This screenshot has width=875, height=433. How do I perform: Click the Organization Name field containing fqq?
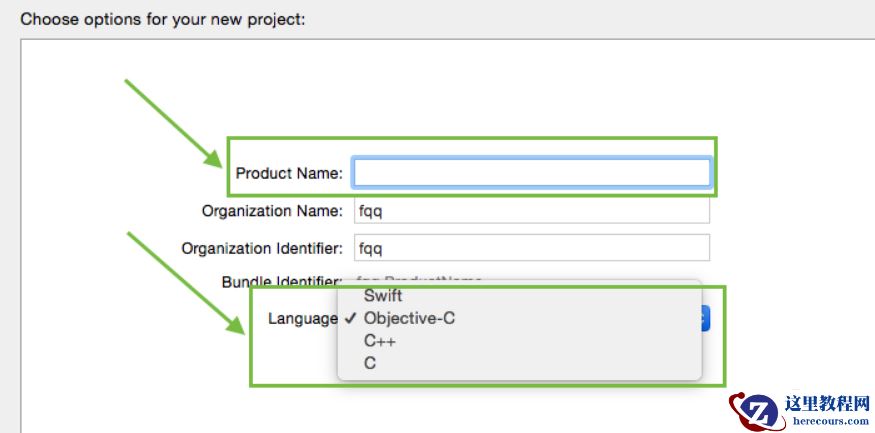tap(531, 211)
